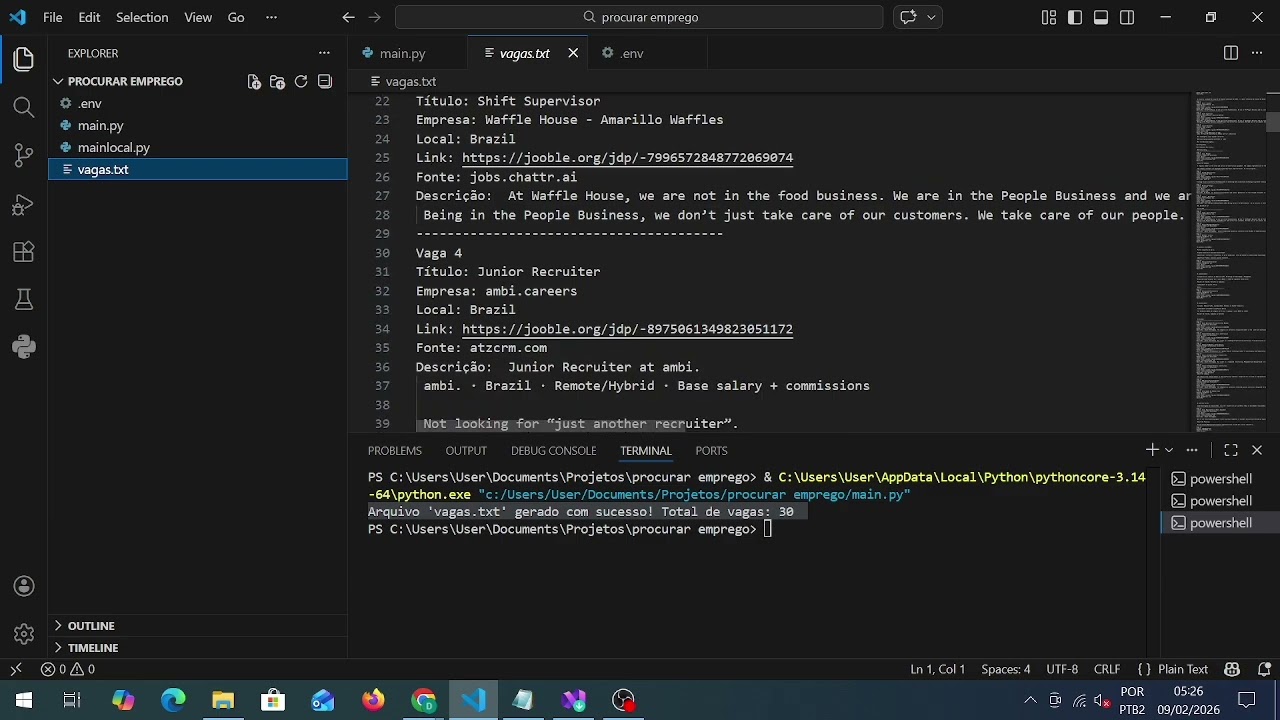The image size is (1280, 720).
Task: Change the CRLF end of line
Action: point(1107,669)
